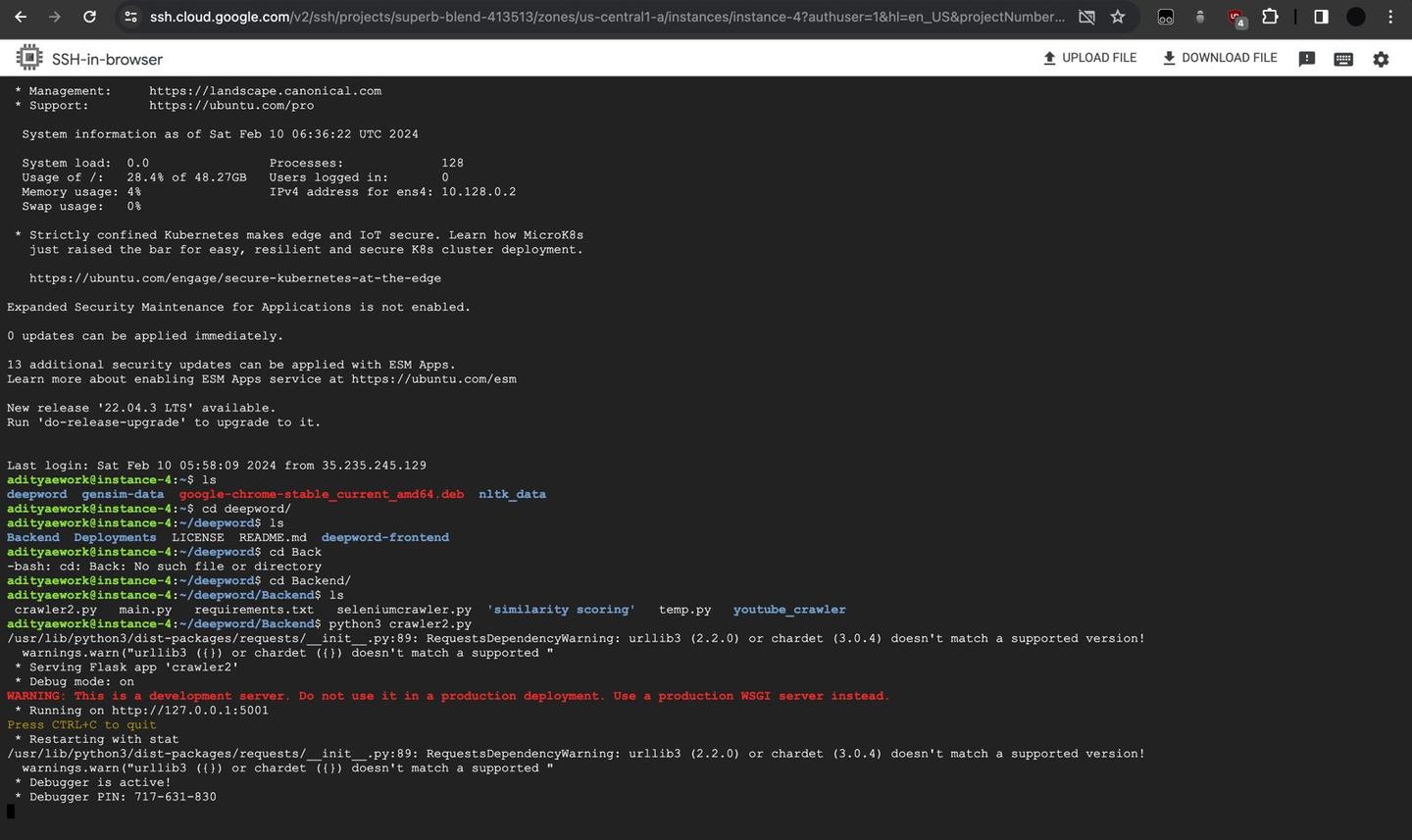The image size is (1412, 840).
Task: Click 'requirements.txt' in the file listing
Action: 254,610
